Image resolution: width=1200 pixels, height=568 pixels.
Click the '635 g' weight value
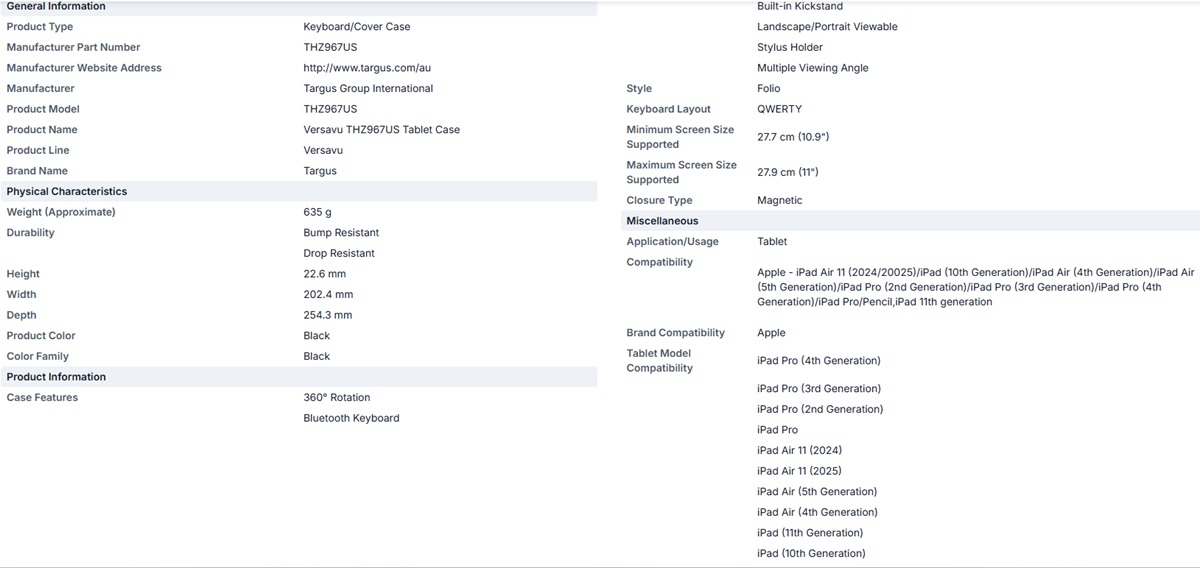pyautogui.click(x=317, y=212)
